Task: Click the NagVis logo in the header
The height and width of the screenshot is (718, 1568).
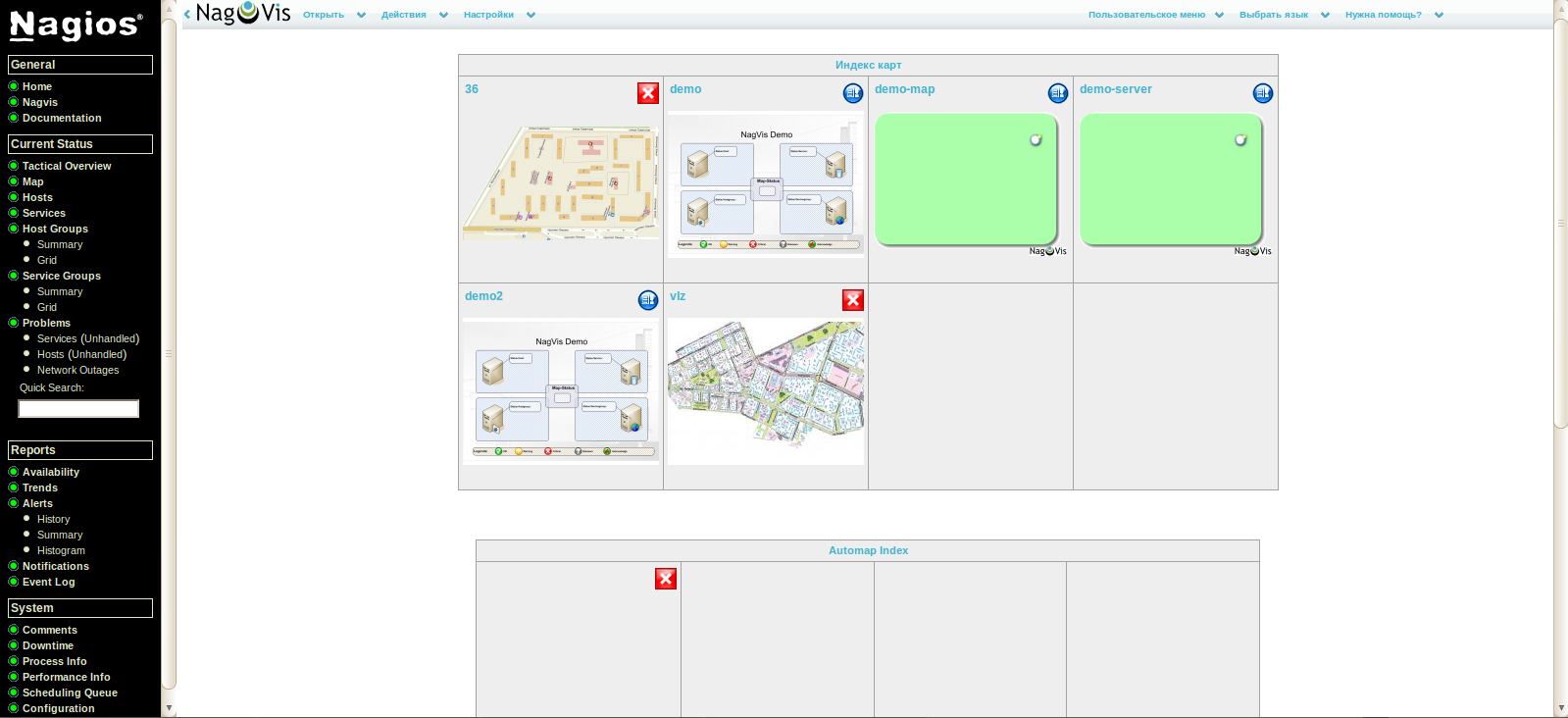Action: [x=243, y=13]
